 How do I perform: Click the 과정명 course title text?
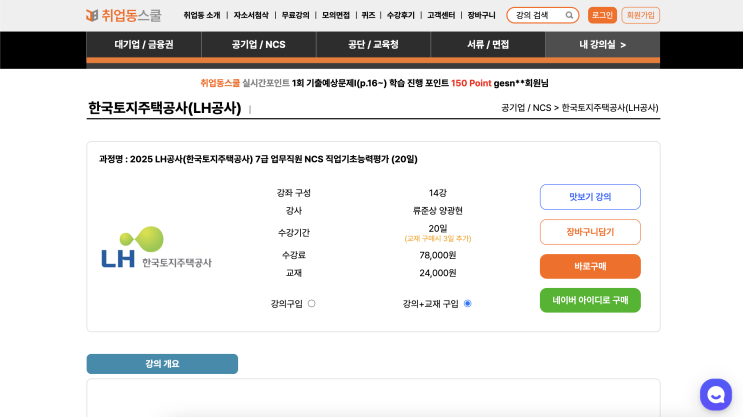click(x=258, y=159)
